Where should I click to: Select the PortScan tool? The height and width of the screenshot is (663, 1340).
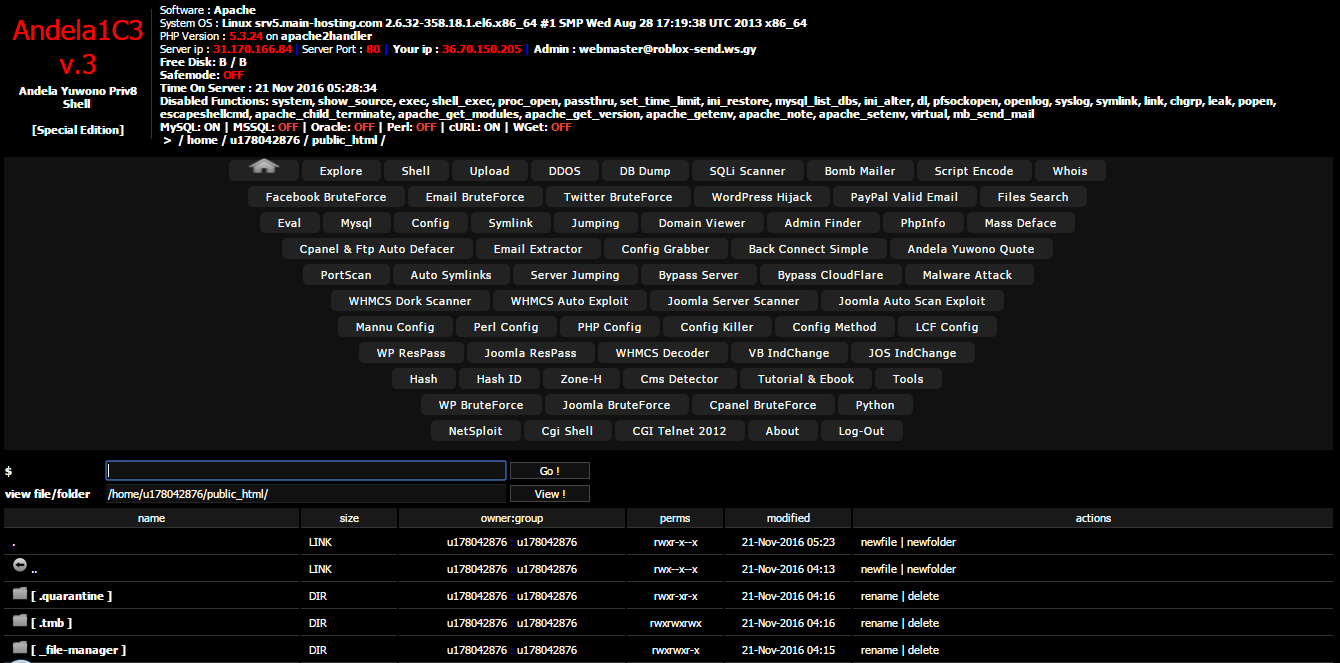(x=346, y=274)
